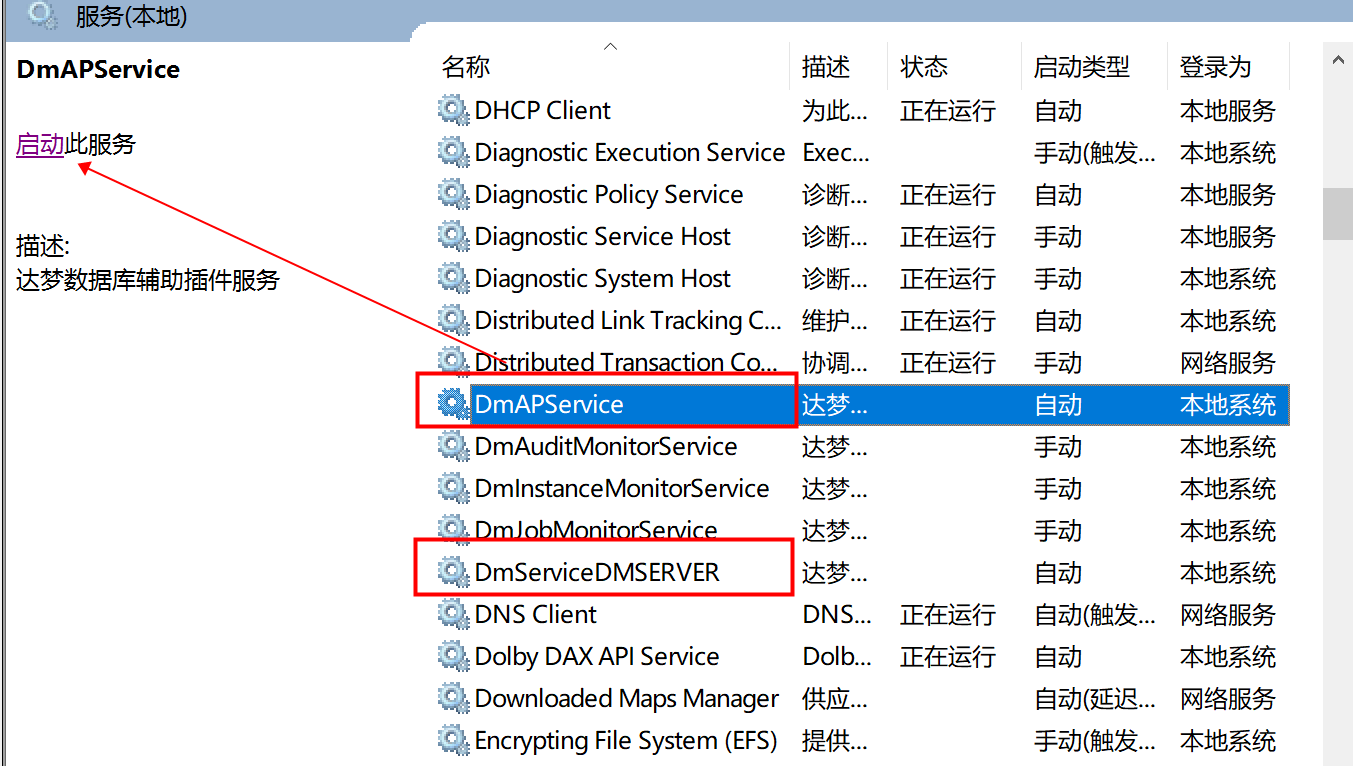This screenshot has height=766, width=1353.
Task: Click the gear icon beside Diagnostic Service Host
Action: point(454,236)
